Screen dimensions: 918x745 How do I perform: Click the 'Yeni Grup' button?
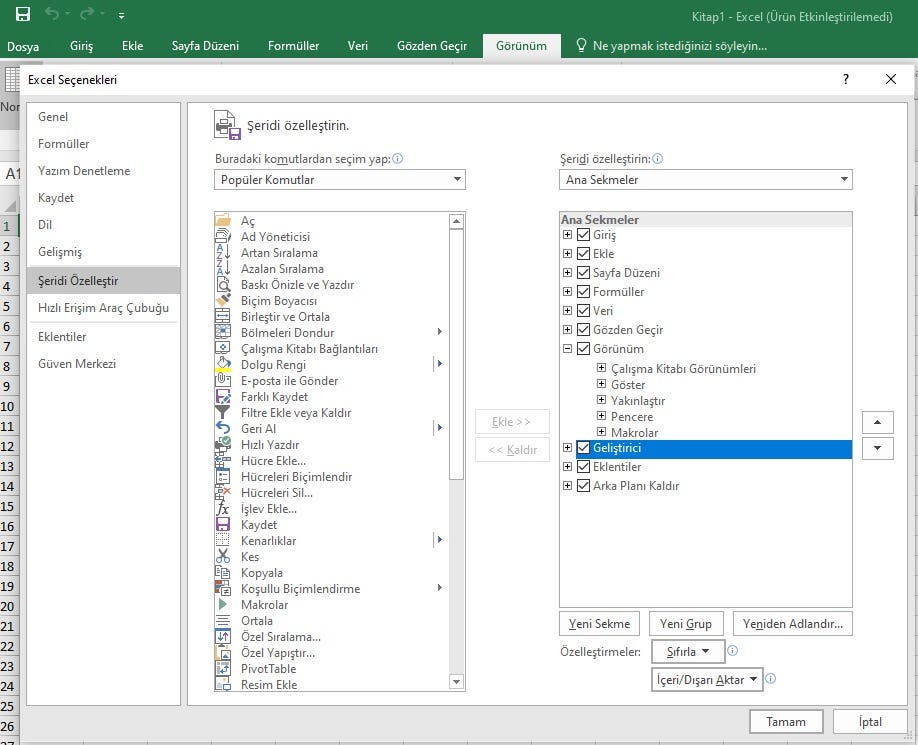point(686,624)
